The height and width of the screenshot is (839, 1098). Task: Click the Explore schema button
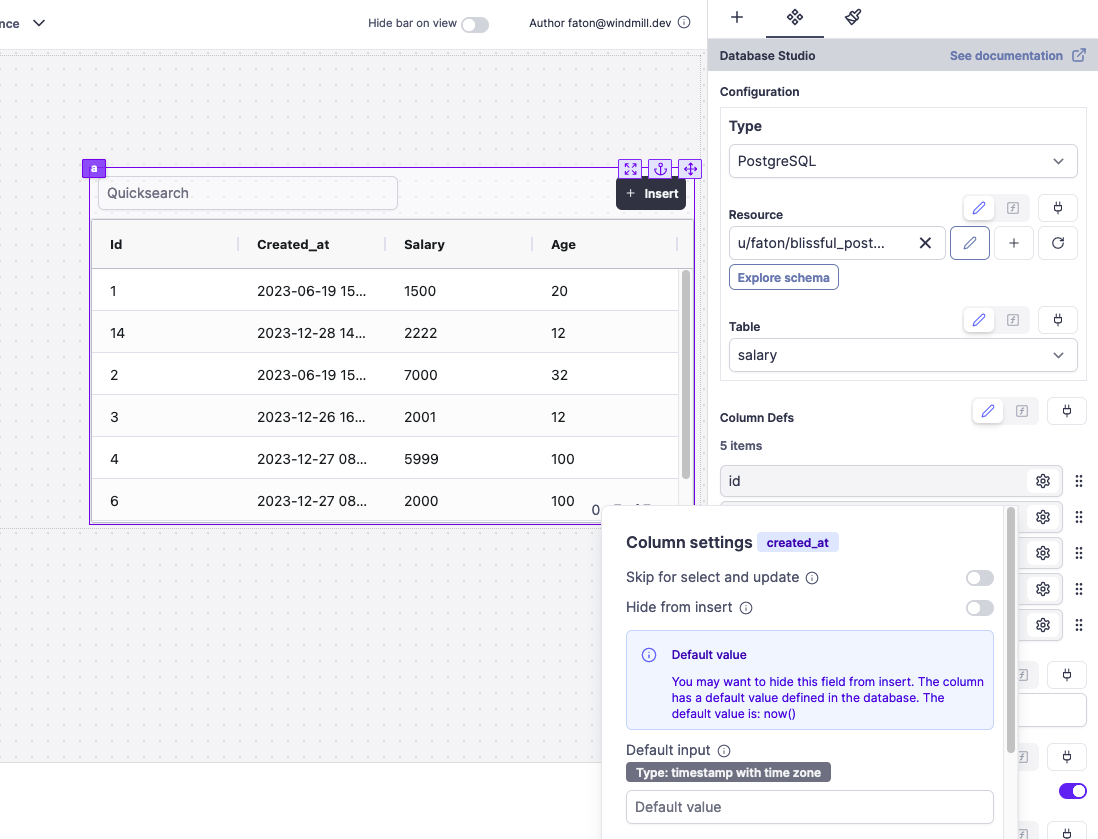tap(784, 277)
